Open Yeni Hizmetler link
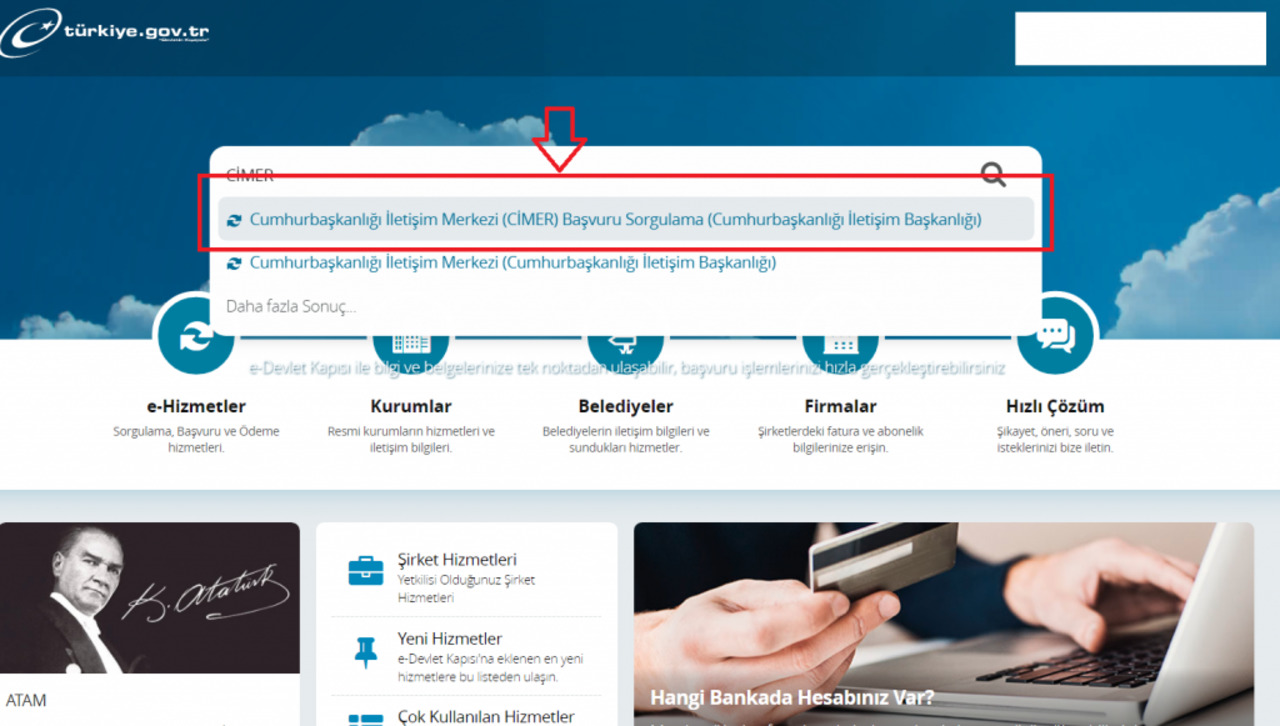 pyautogui.click(x=450, y=639)
